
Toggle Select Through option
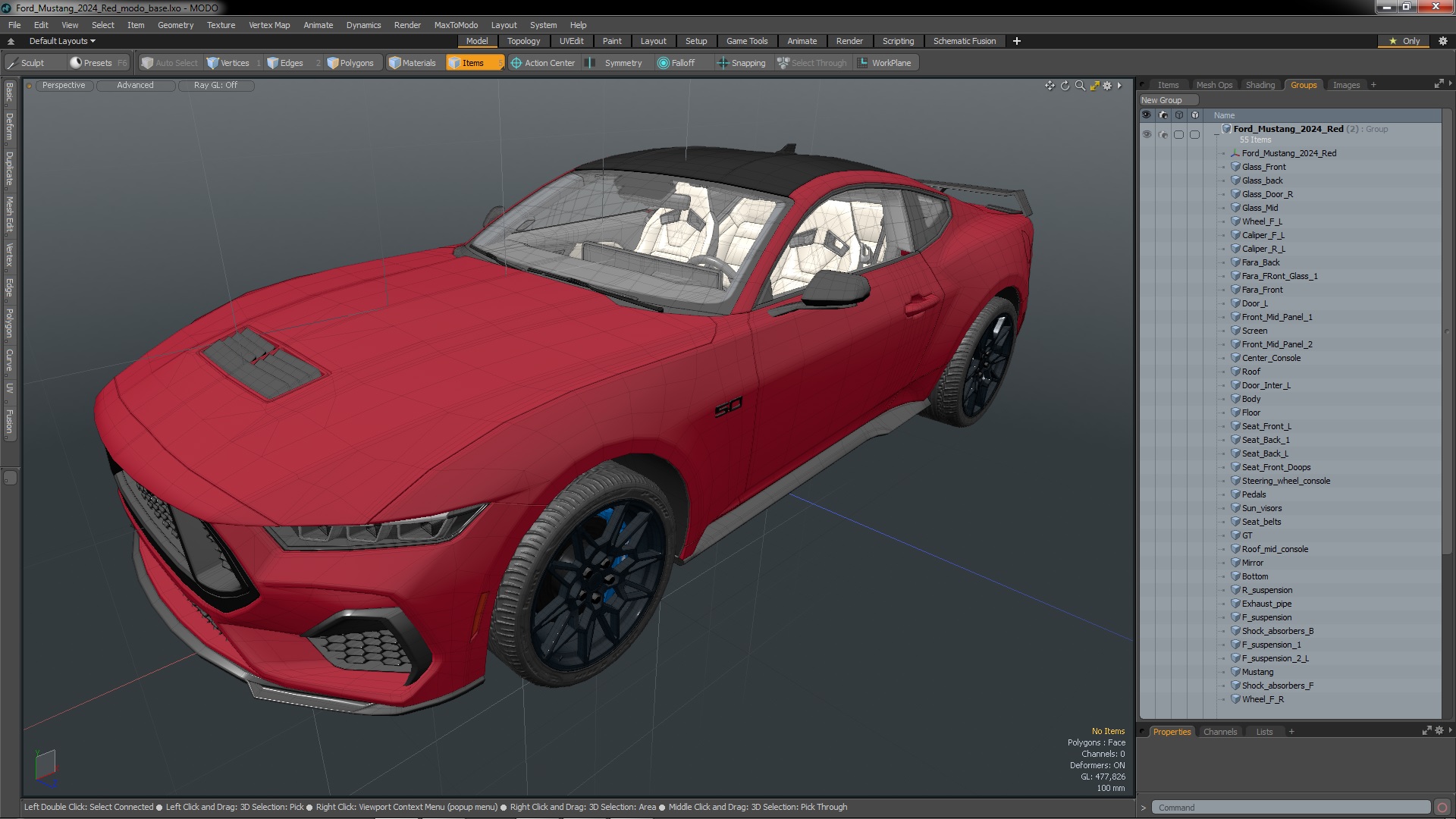point(812,63)
